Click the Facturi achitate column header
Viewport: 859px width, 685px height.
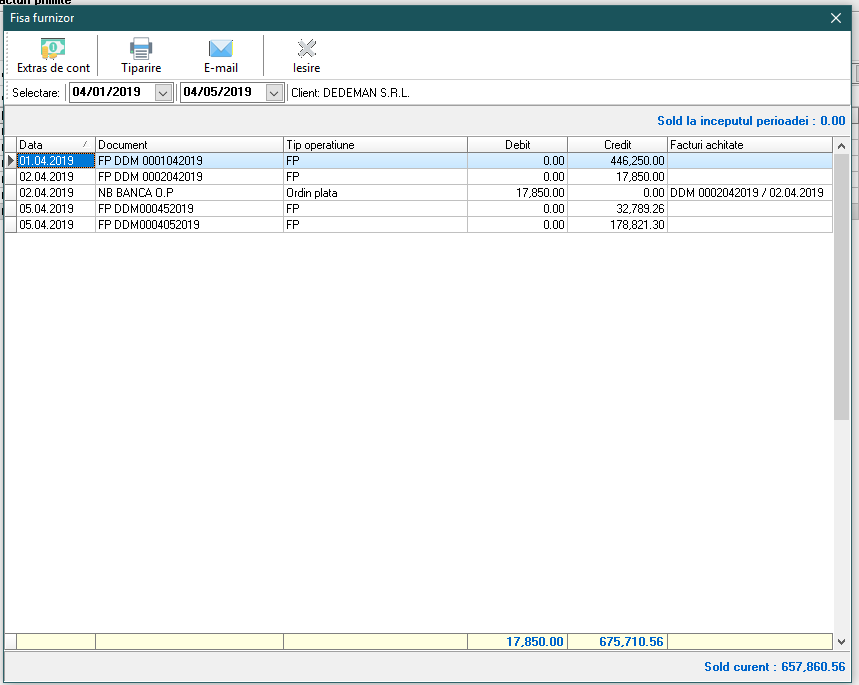pyautogui.click(x=750, y=145)
